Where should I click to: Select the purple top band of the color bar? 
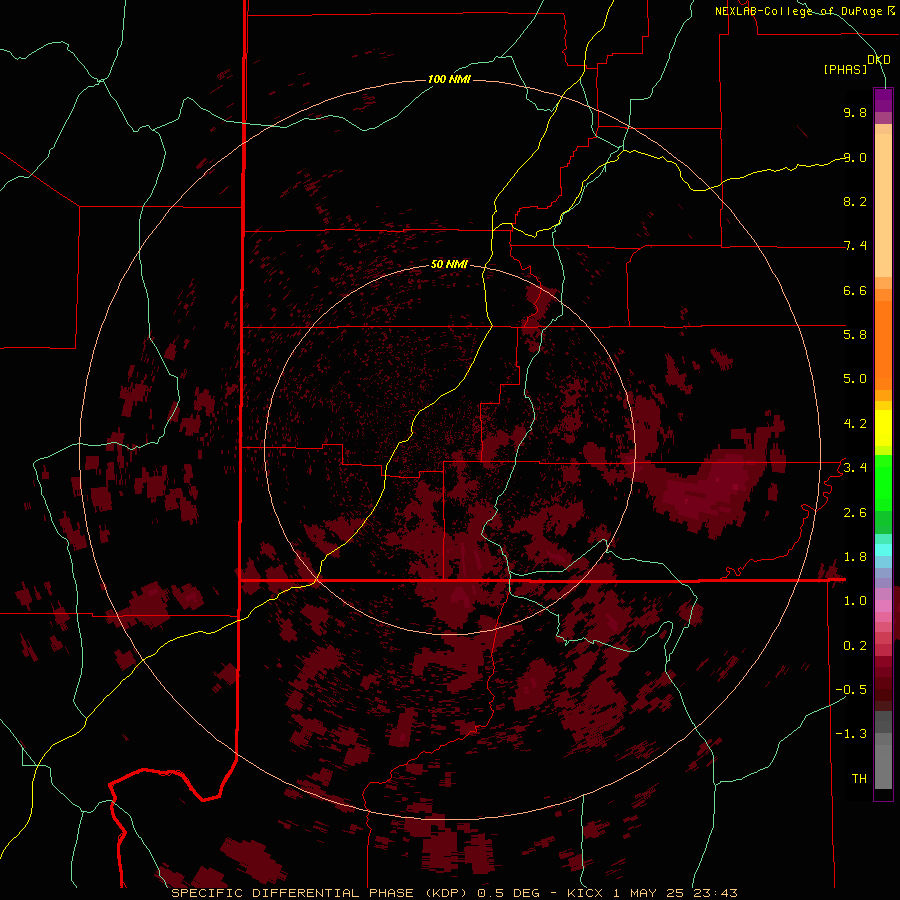pos(883,100)
